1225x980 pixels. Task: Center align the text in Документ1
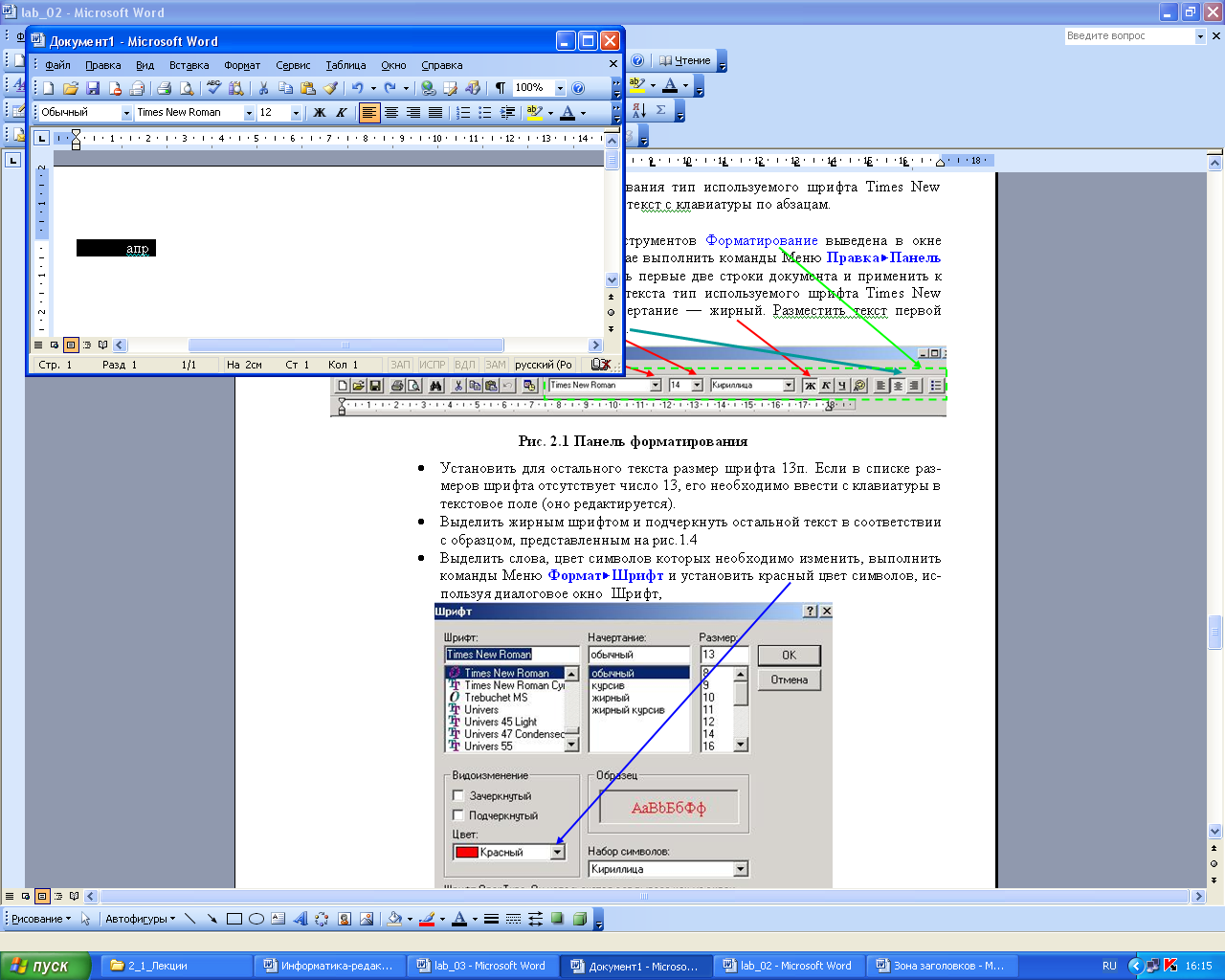click(x=391, y=113)
